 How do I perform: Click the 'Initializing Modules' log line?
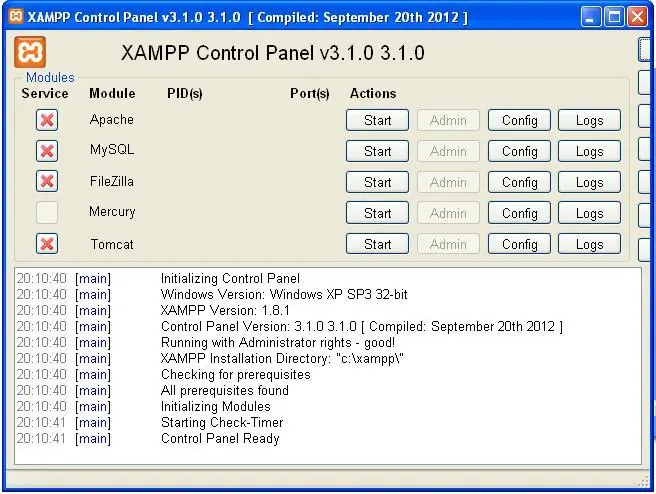[215, 406]
